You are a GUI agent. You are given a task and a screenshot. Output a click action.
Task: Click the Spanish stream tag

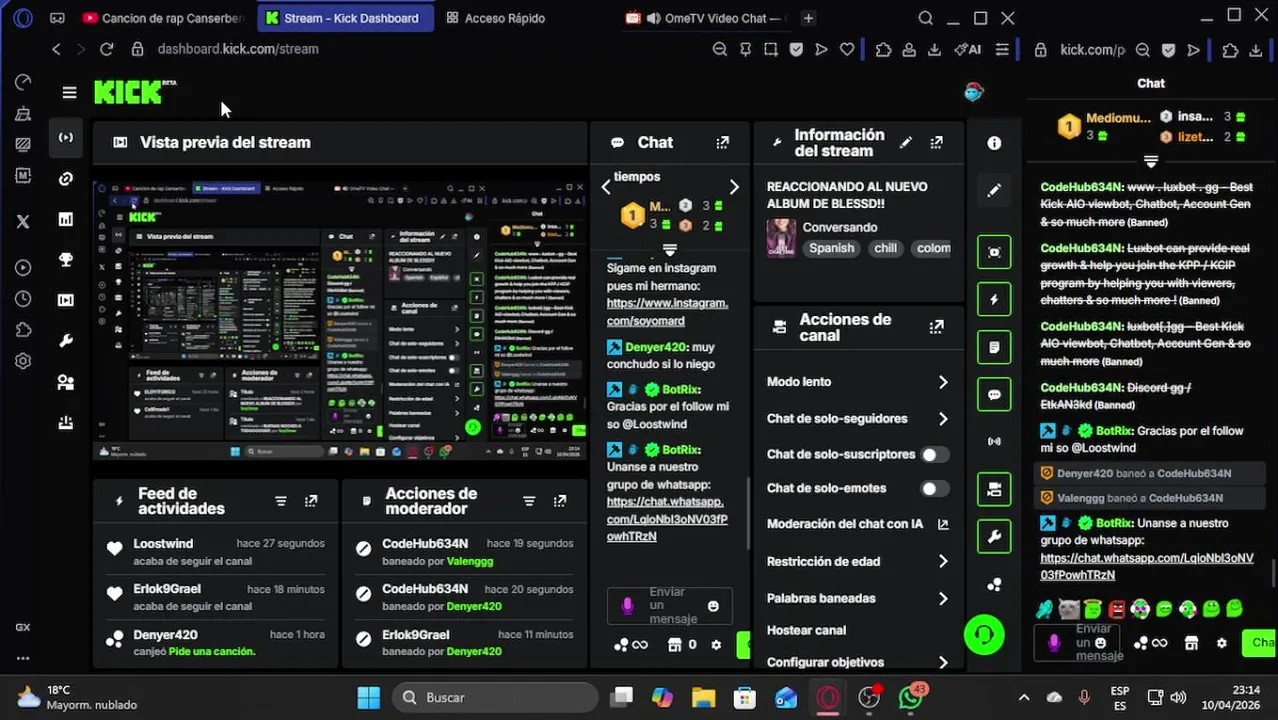pyautogui.click(x=831, y=248)
